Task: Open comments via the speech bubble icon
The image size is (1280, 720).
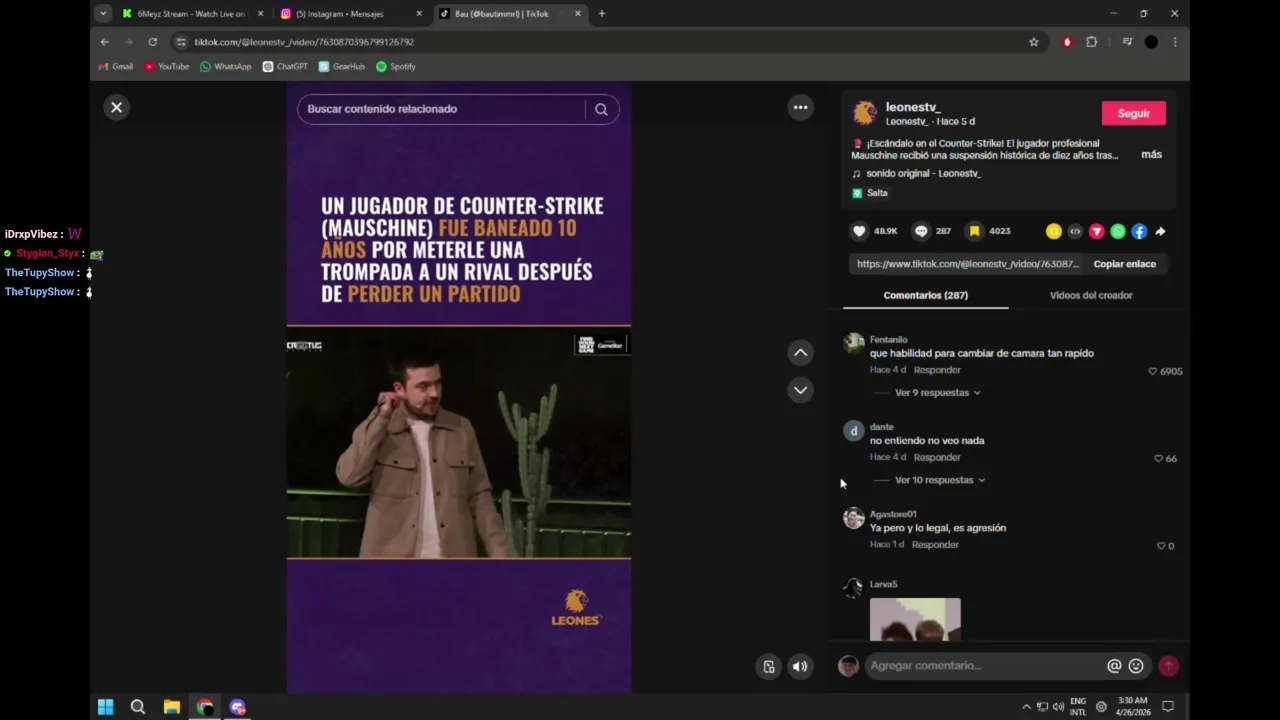Action: (921, 231)
